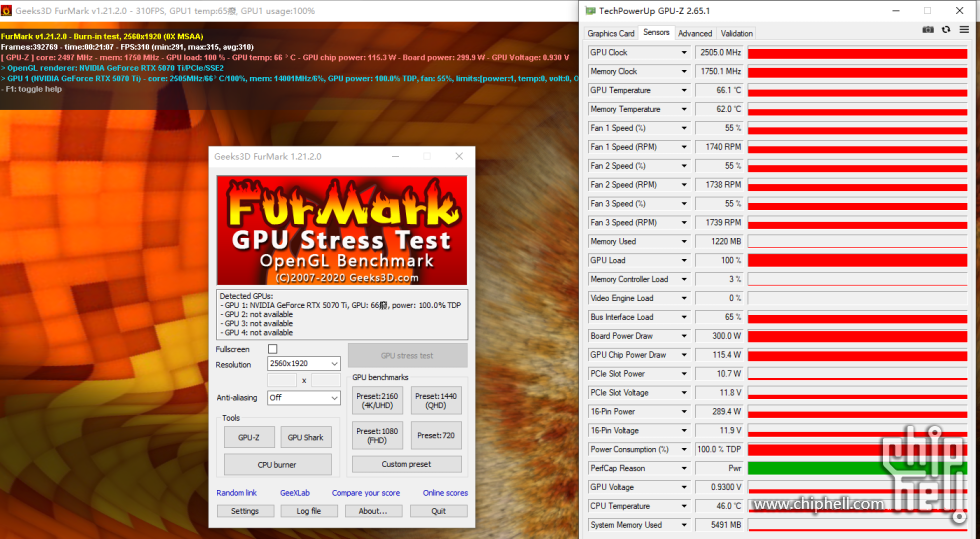This screenshot has height=539, width=980.
Task: Click the Memory Used 1220 MB value
Action: pyautogui.click(x=719, y=241)
